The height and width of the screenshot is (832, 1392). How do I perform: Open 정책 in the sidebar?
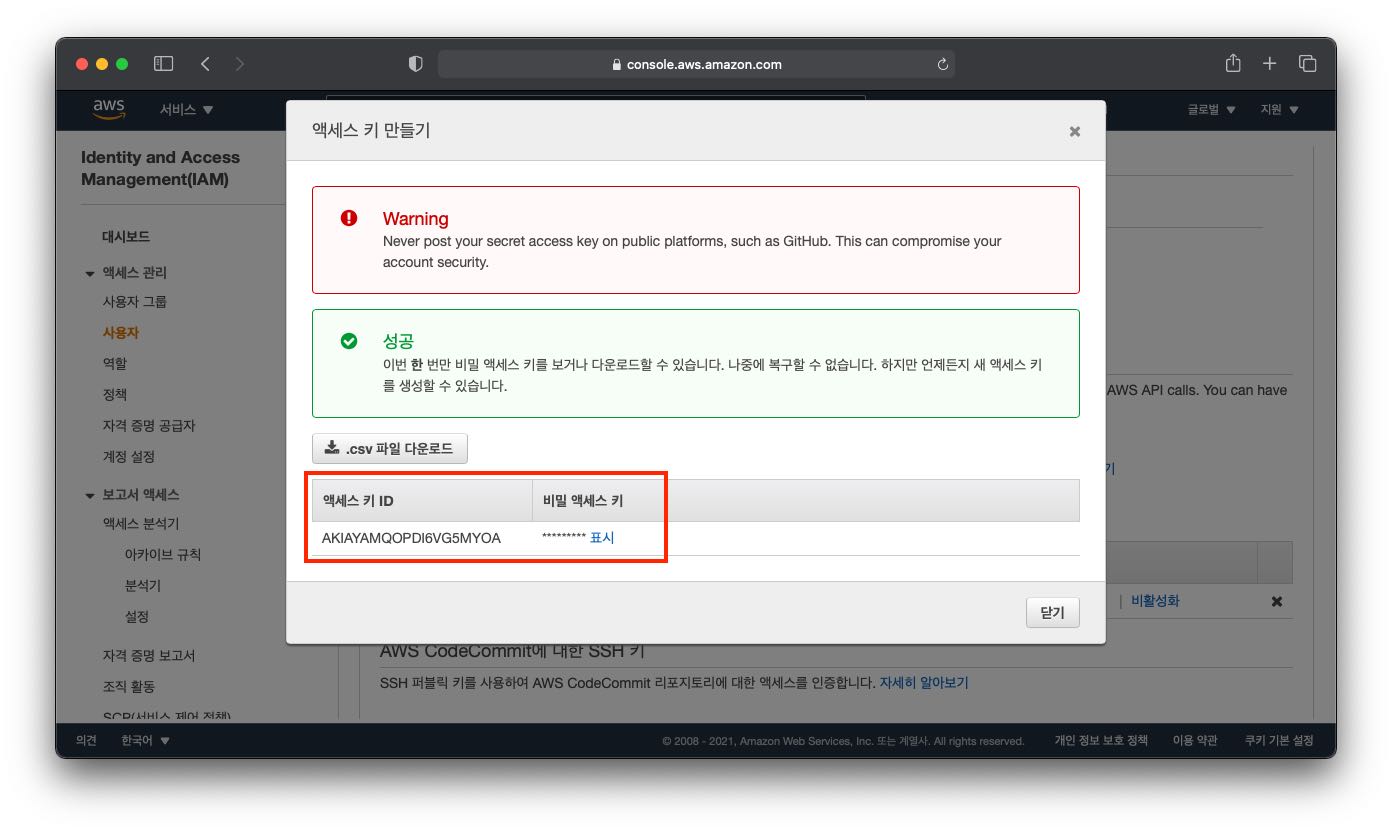point(114,394)
